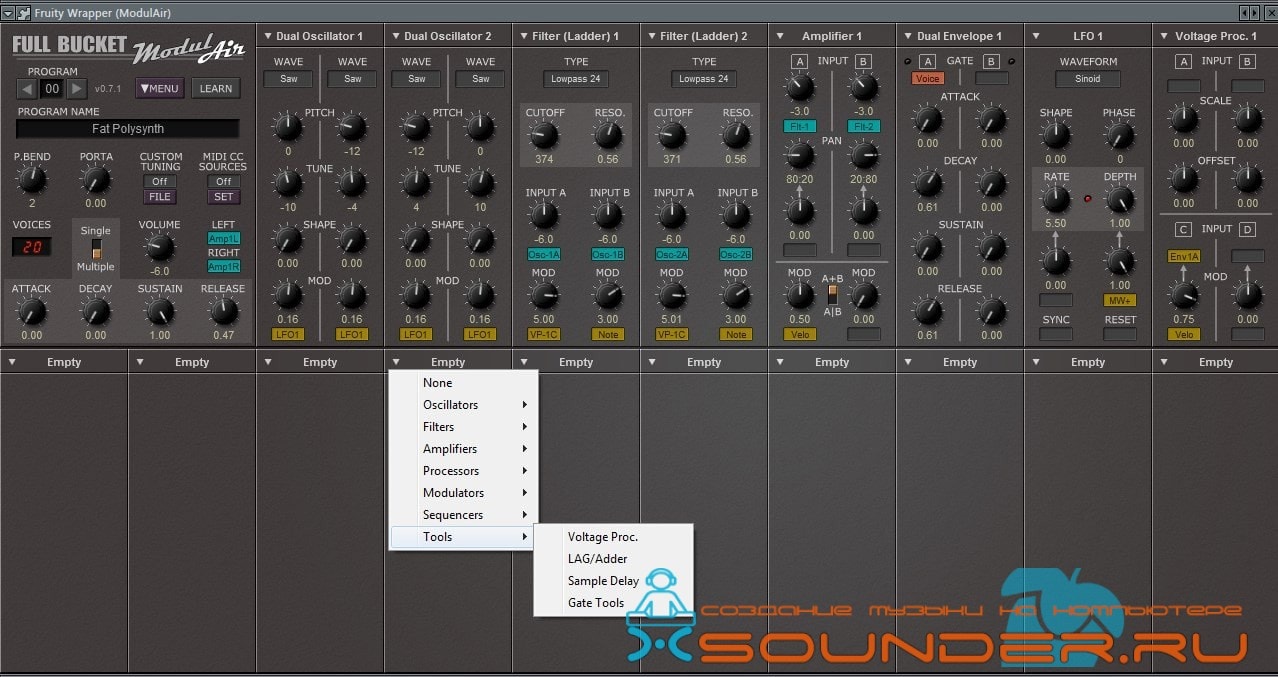Click input B box in Voltage Proc. 1
This screenshot has width=1278, height=677.
click(1247, 62)
